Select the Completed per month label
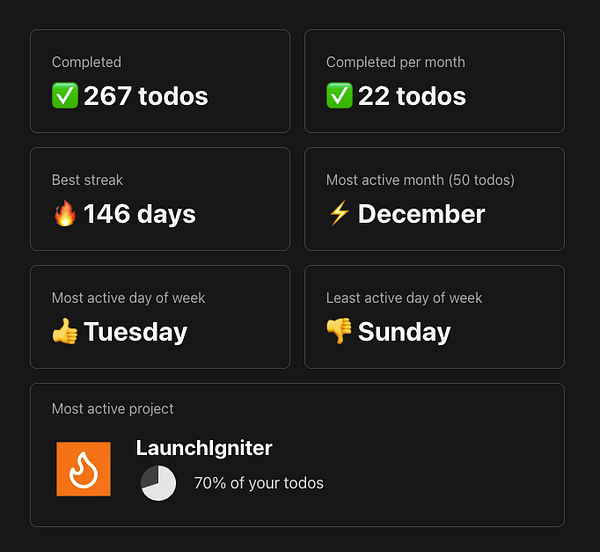Screen dimensions: 600x552 tap(395, 62)
